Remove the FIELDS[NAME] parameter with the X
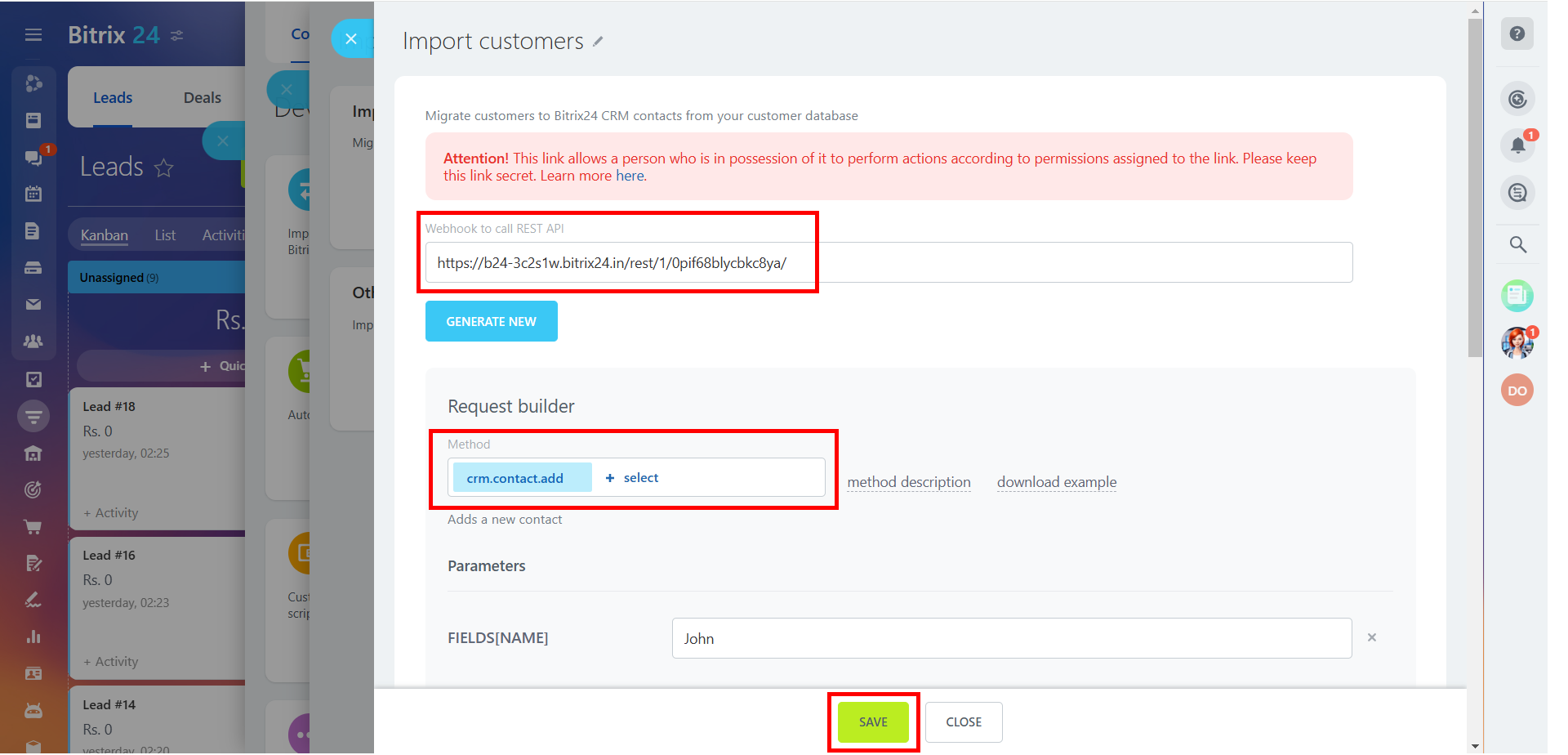The height and width of the screenshot is (755, 1568). click(1372, 637)
